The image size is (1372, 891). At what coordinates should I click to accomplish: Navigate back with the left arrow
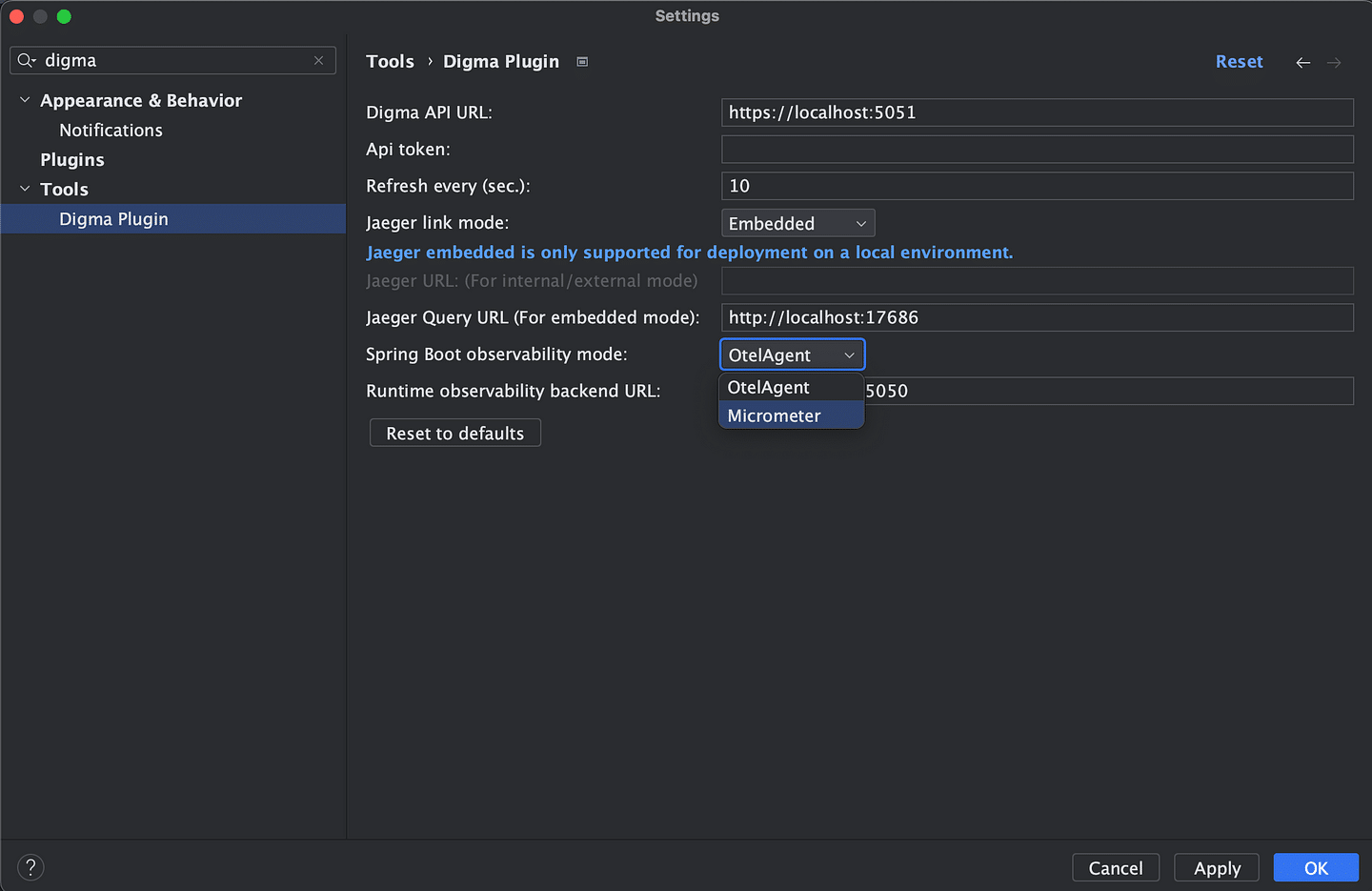[1302, 62]
